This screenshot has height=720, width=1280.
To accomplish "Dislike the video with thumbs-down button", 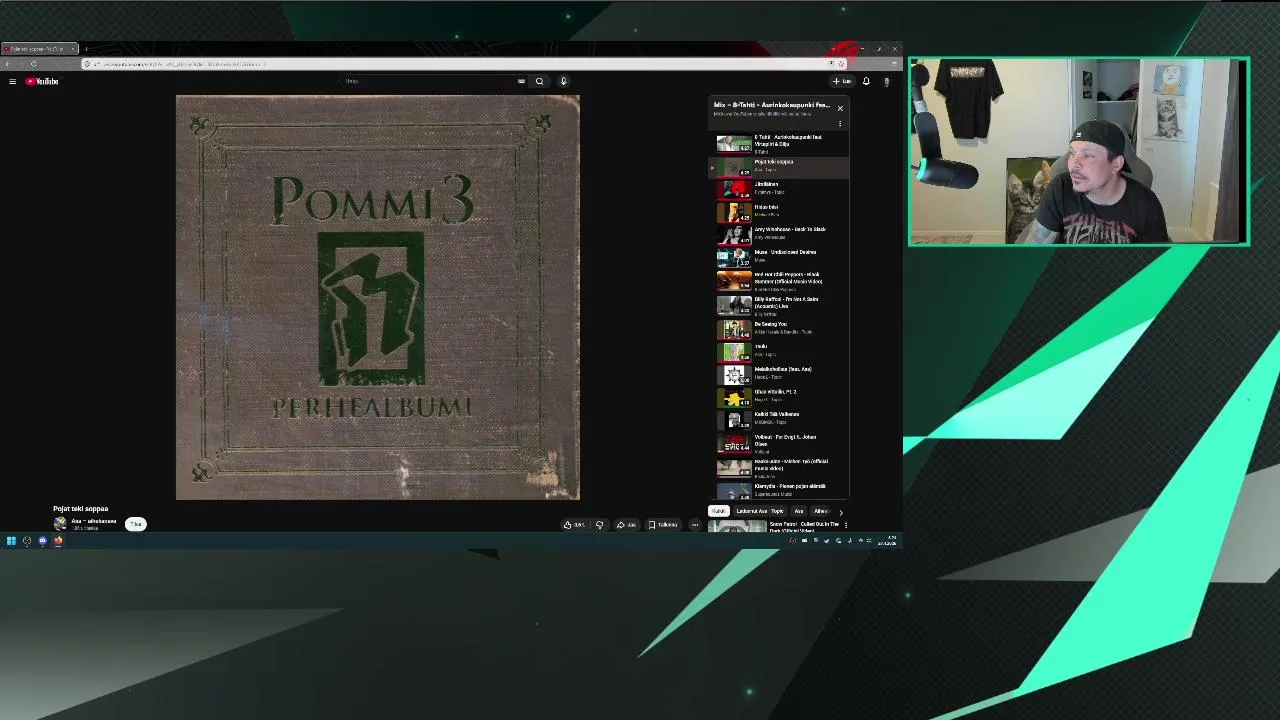I will 600,524.
